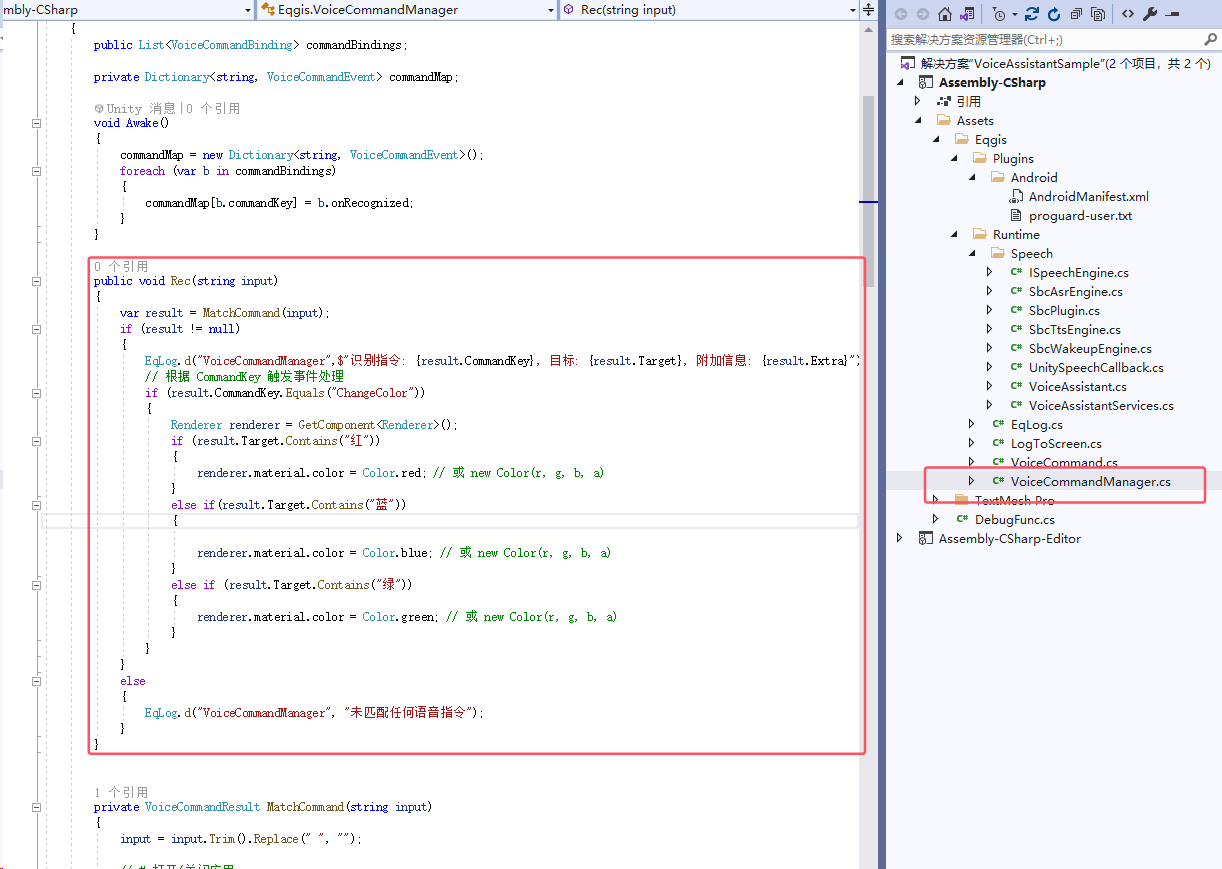Select AndroidManifest.xml file
The width and height of the screenshot is (1222, 869).
[x=1088, y=196]
